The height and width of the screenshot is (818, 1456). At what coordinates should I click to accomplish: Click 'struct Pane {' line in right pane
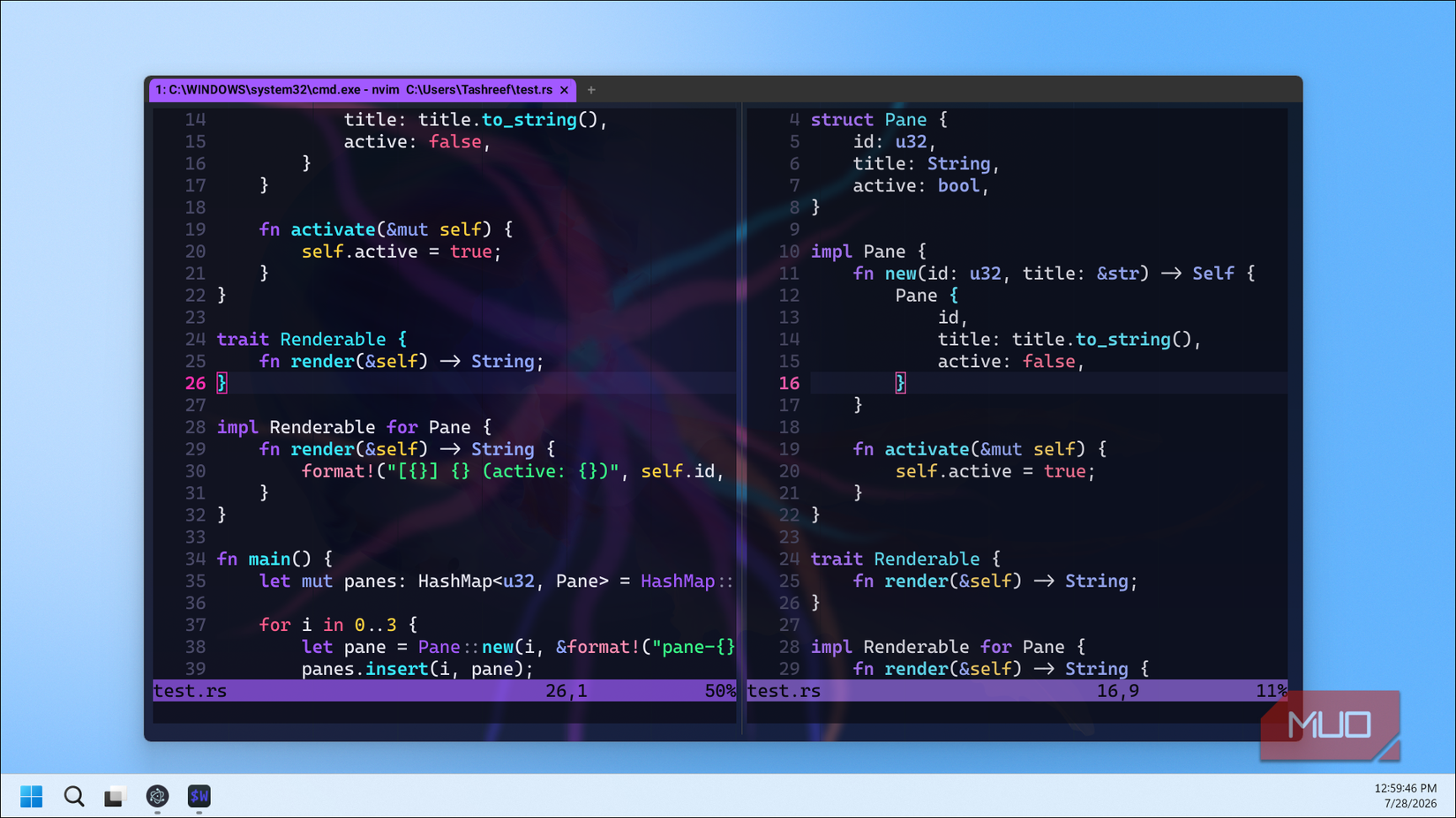point(879,120)
